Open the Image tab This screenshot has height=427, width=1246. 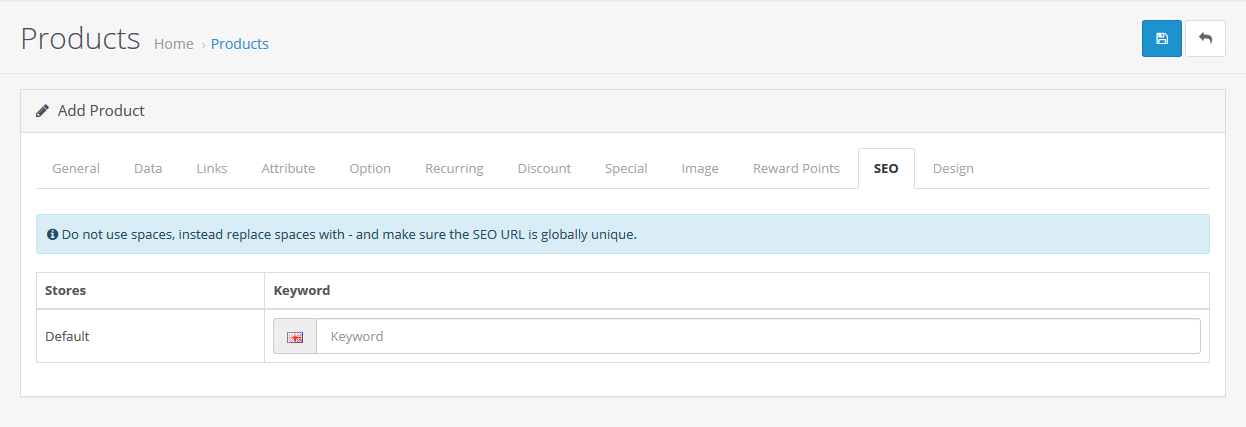coord(700,168)
